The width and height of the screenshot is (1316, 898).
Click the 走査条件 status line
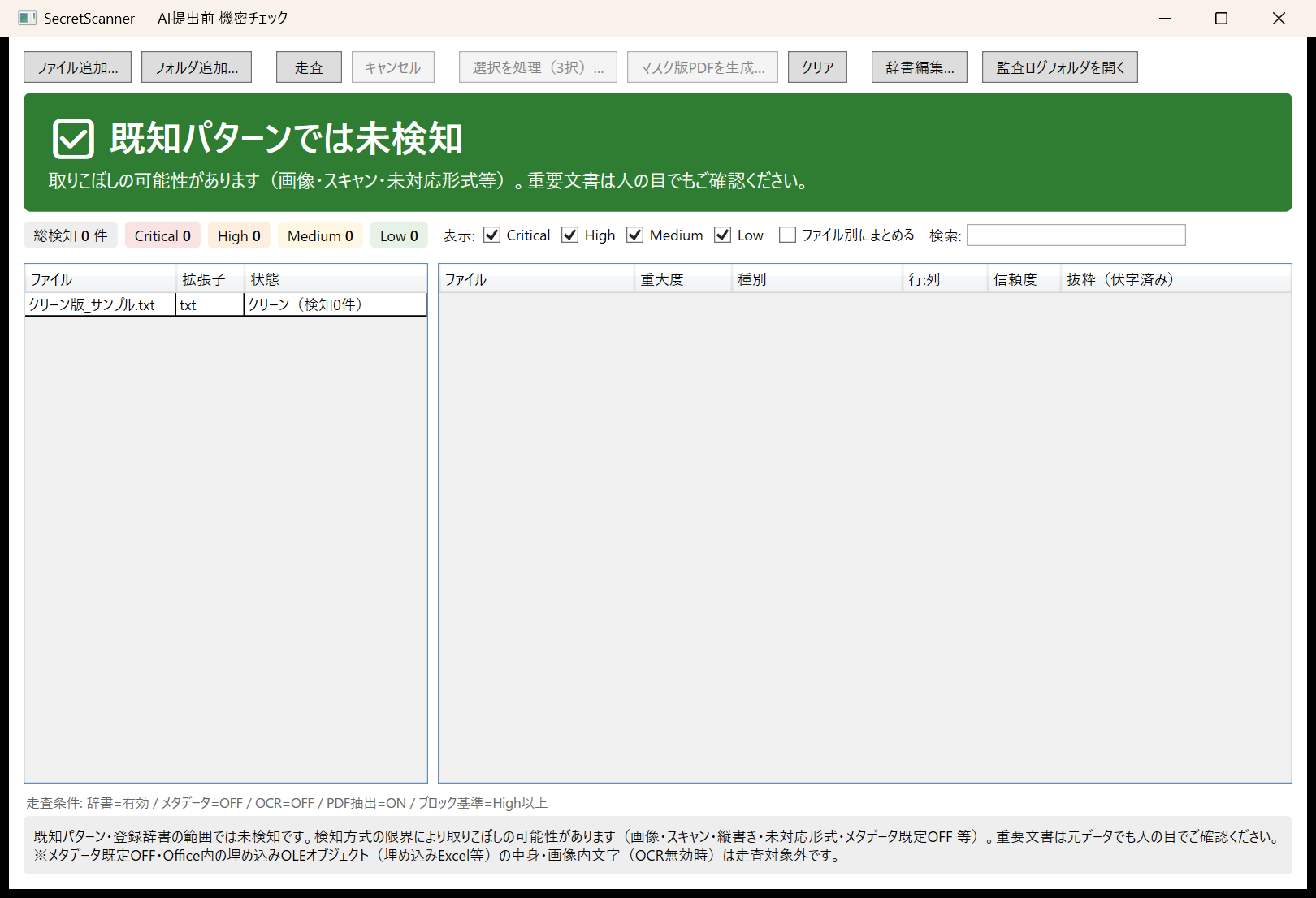pos(287,803)
